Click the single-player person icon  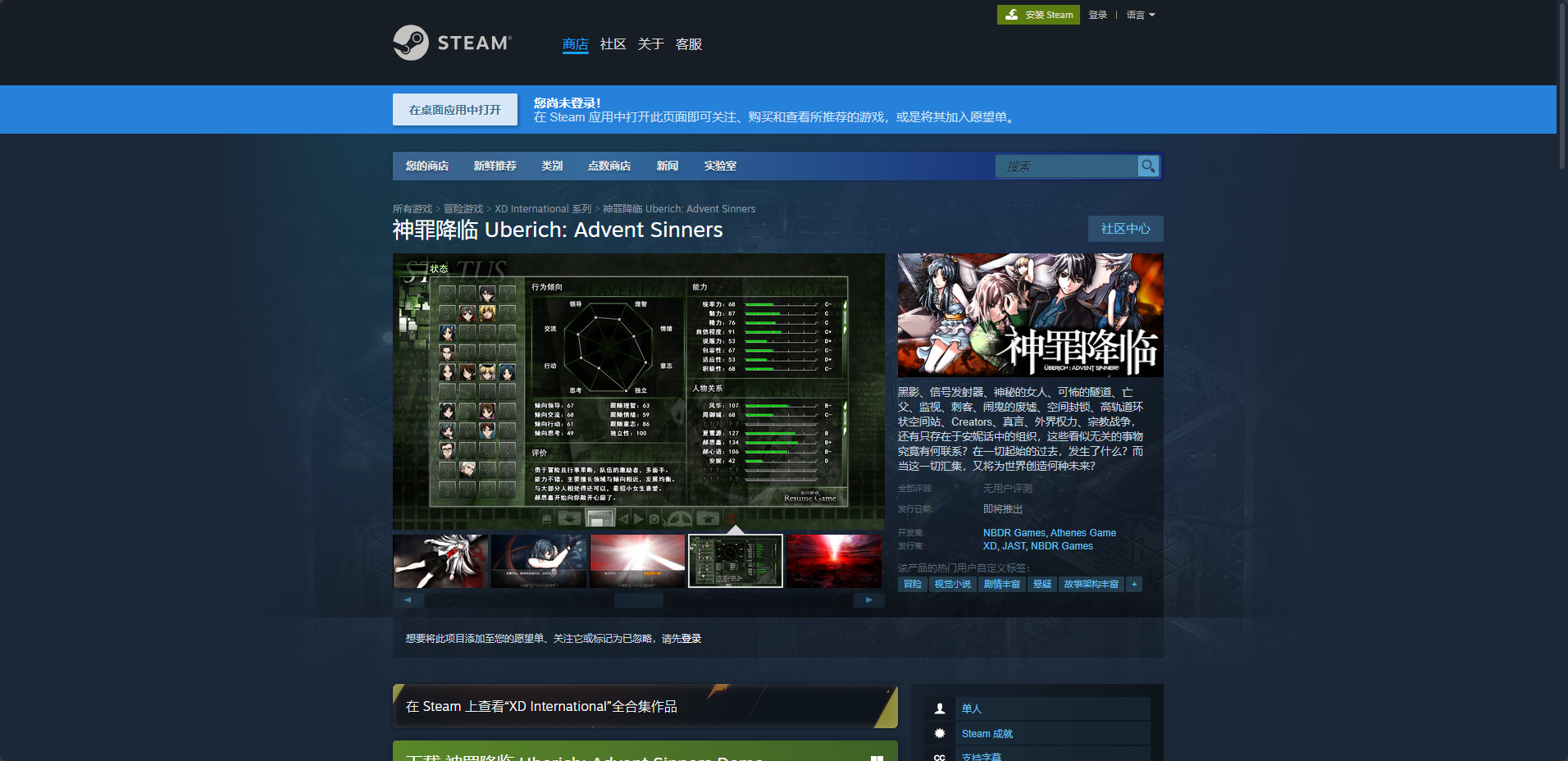[940, 709]
